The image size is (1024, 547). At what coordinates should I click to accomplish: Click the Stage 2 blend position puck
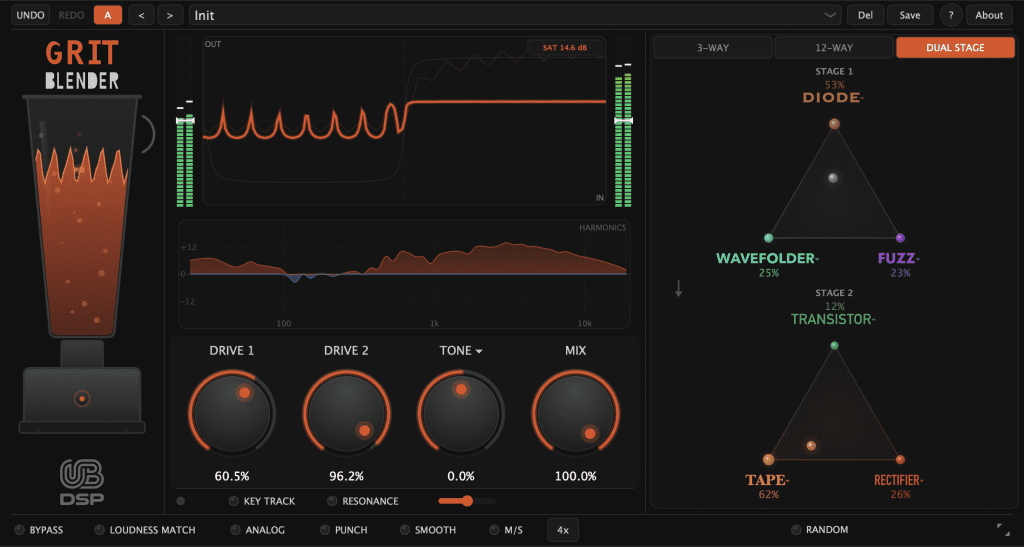tap(811, 446)
